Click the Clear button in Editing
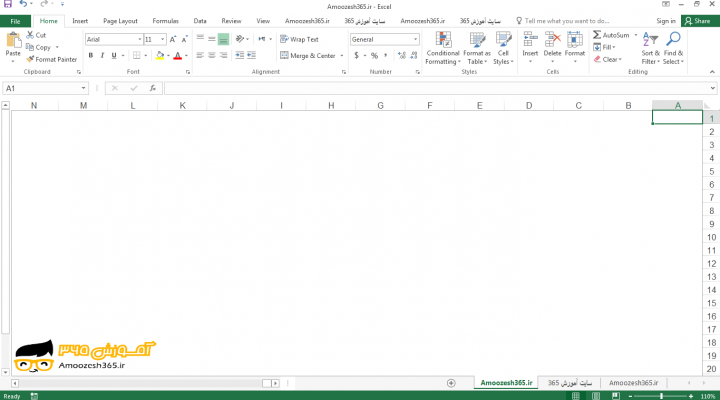Screen dimensions: 720x400 point(607,59)
